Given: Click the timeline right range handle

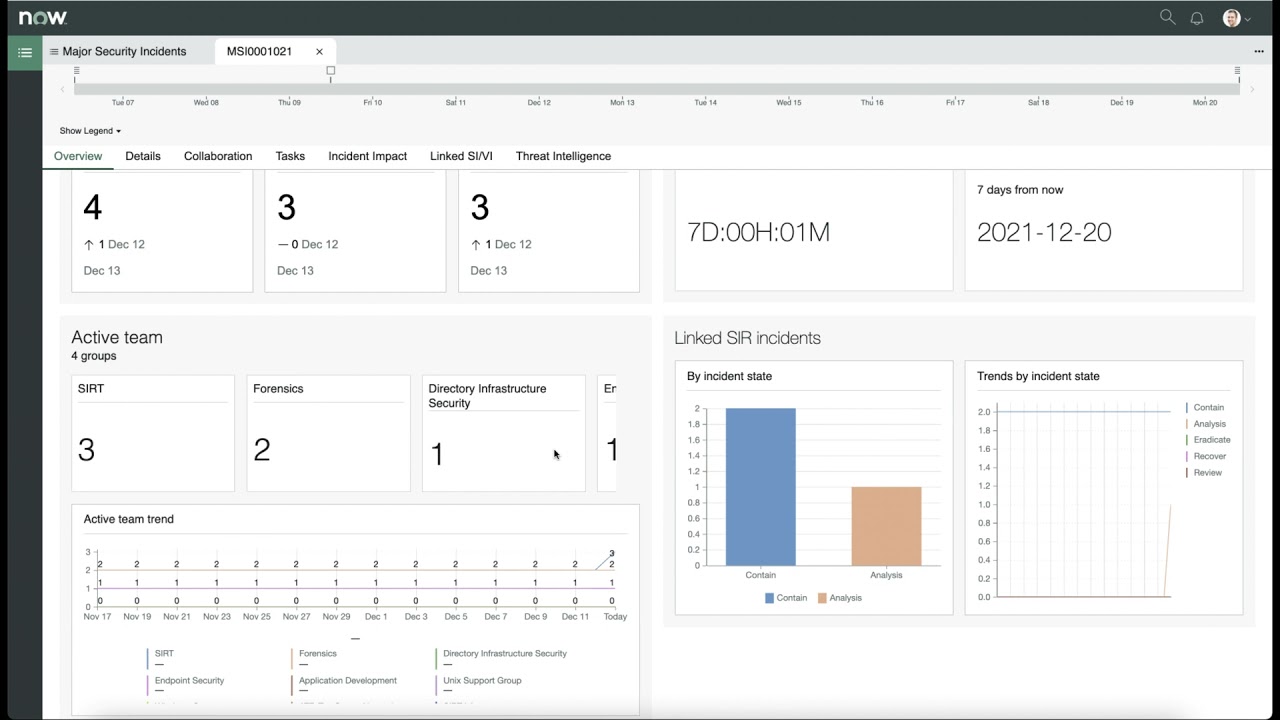Looking at the screenshot, I should [x=1237, y=70].
